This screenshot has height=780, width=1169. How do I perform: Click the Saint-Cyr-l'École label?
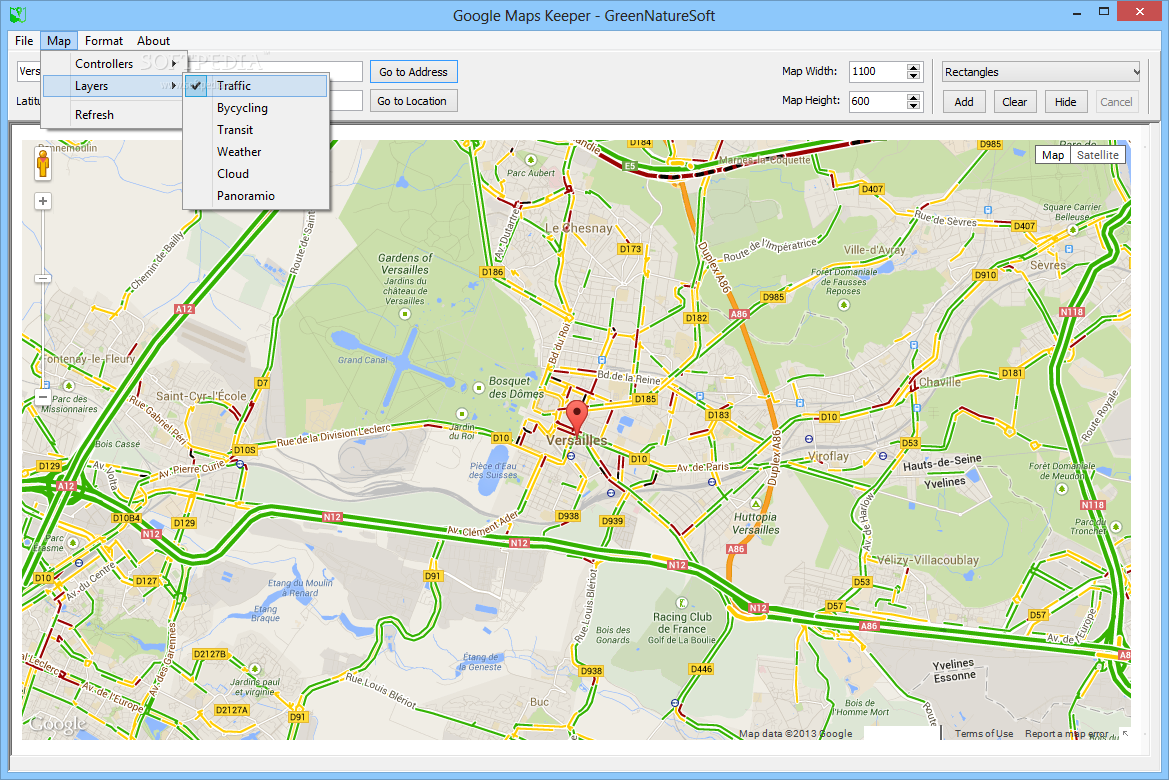click(201, 396)
